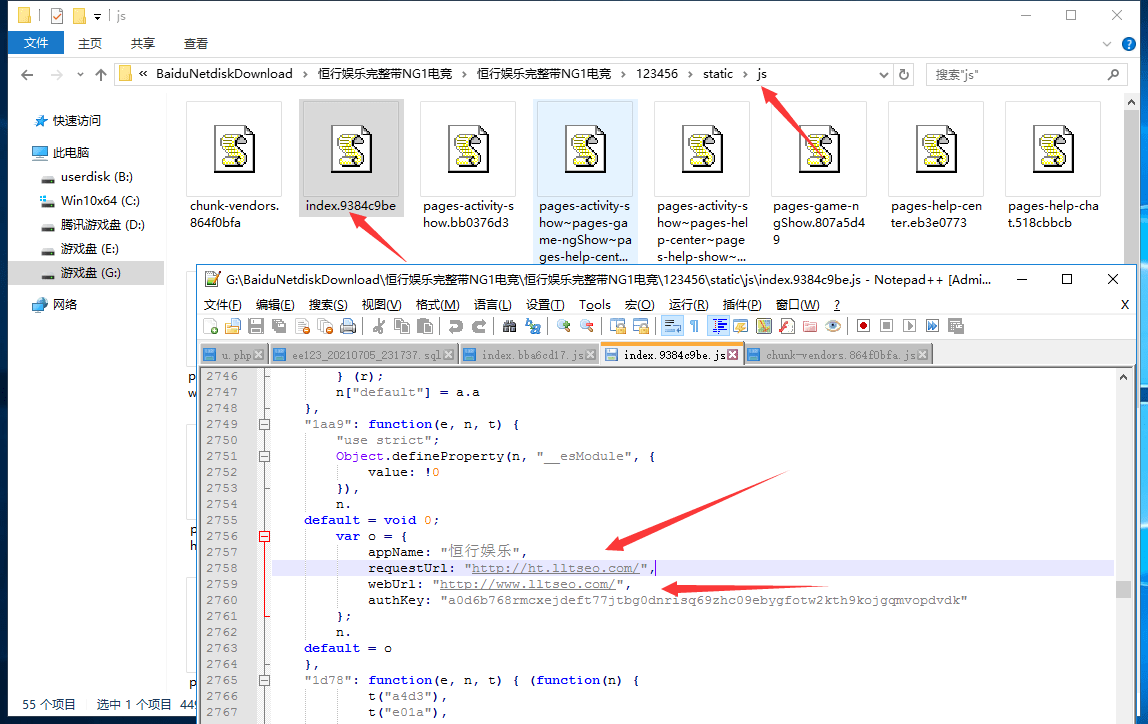
Task: Open the http://ht.lltseo.com/ link in editor
Action: click(x=556, y=569)
